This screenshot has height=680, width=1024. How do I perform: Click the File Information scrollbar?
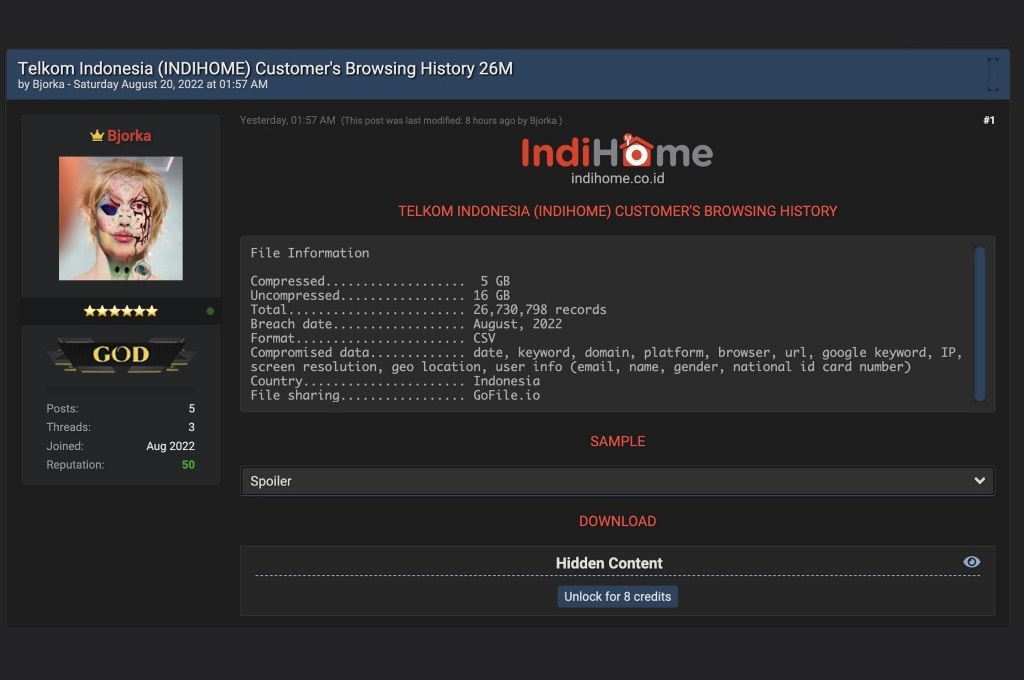coord(980,323)
